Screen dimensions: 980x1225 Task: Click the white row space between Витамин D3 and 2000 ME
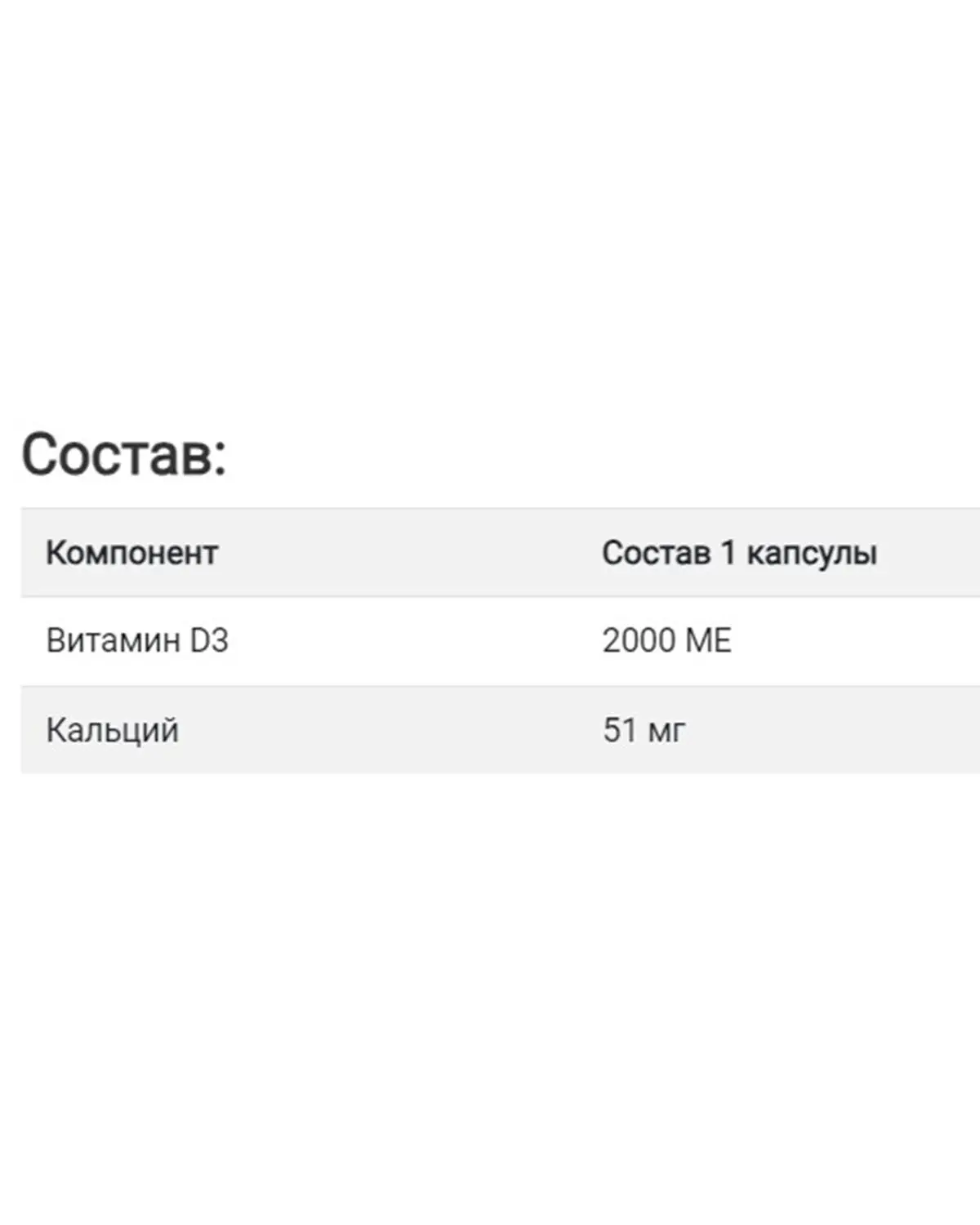[408, 640]
